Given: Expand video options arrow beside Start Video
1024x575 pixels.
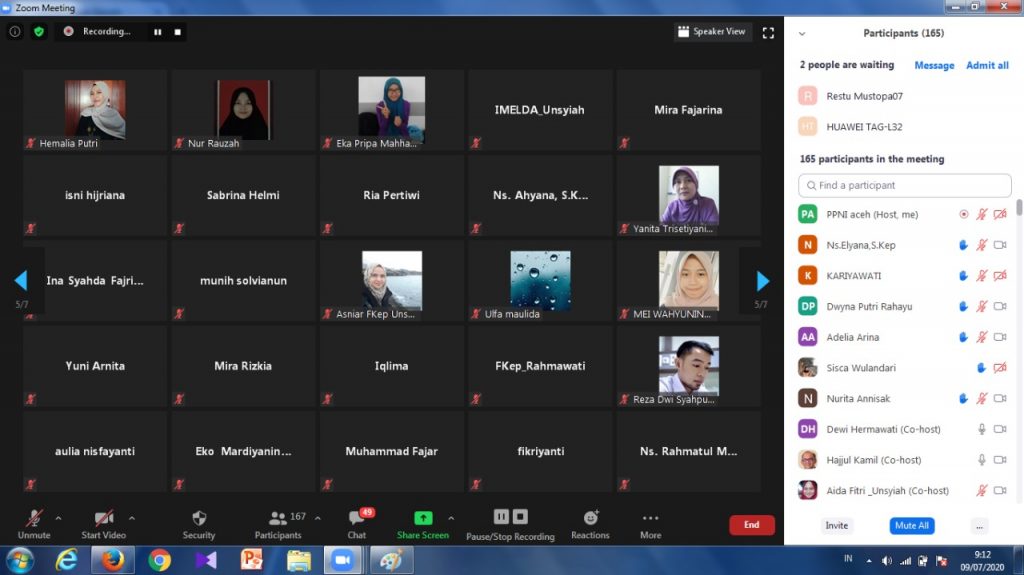Looking at the screenshot, I should (x=132, y=518).
